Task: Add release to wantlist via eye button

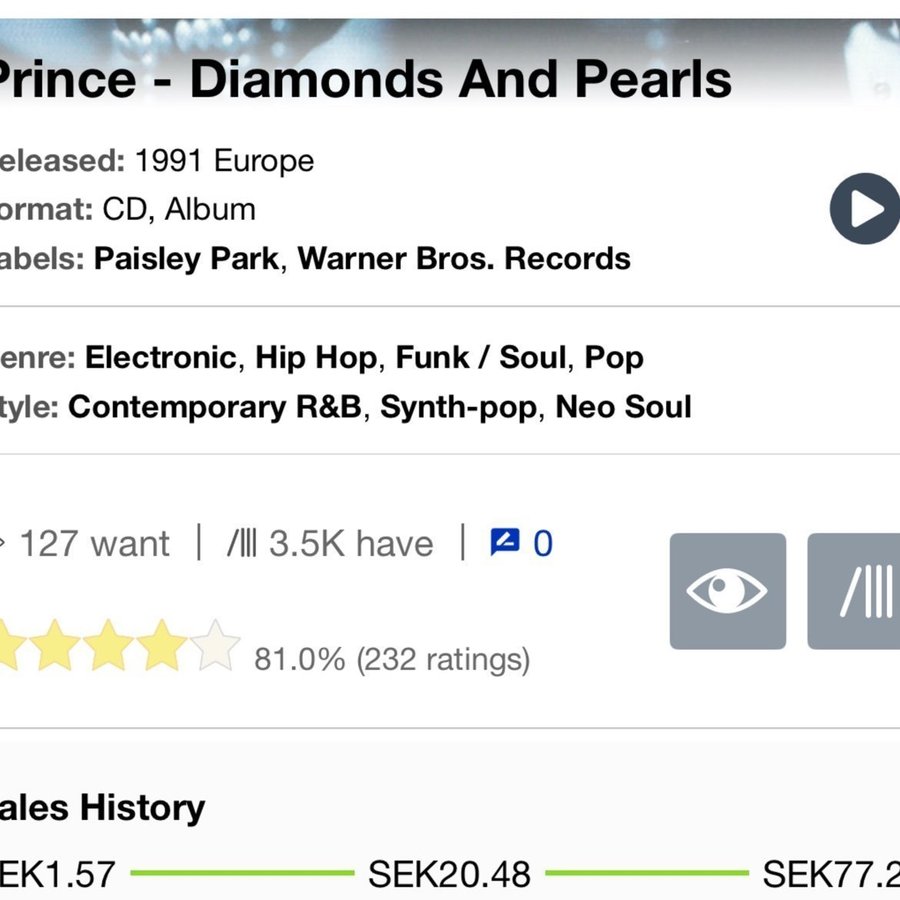Action: 727,591
